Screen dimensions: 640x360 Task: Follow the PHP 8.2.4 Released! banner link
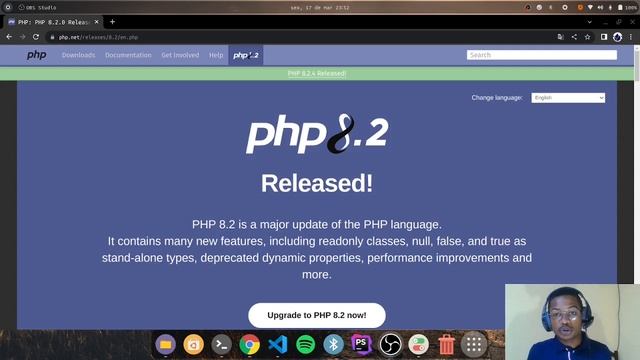tap(317, 73)
